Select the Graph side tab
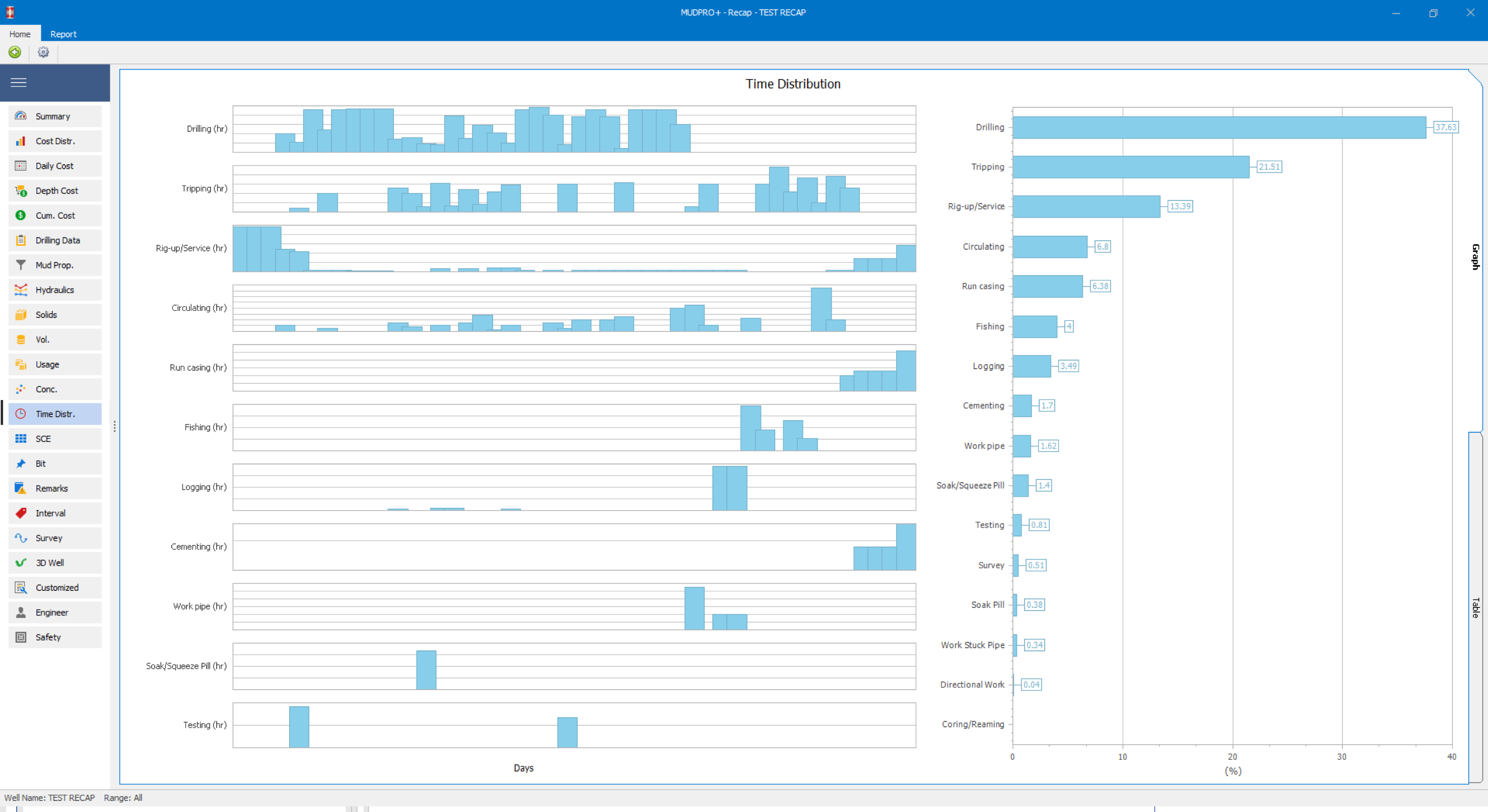 pos(1475,256)
